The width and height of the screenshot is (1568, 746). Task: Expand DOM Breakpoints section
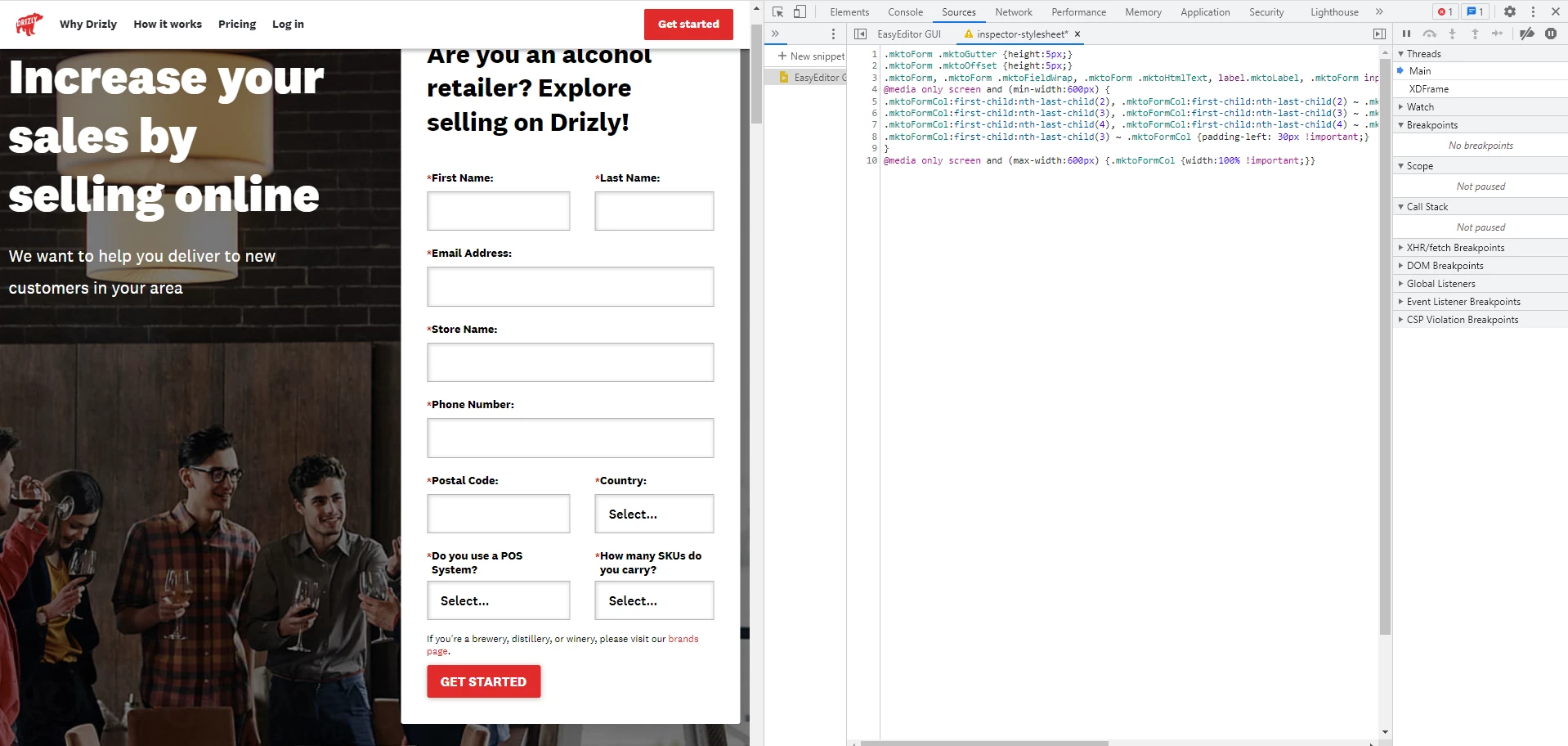pos(1481,265)
